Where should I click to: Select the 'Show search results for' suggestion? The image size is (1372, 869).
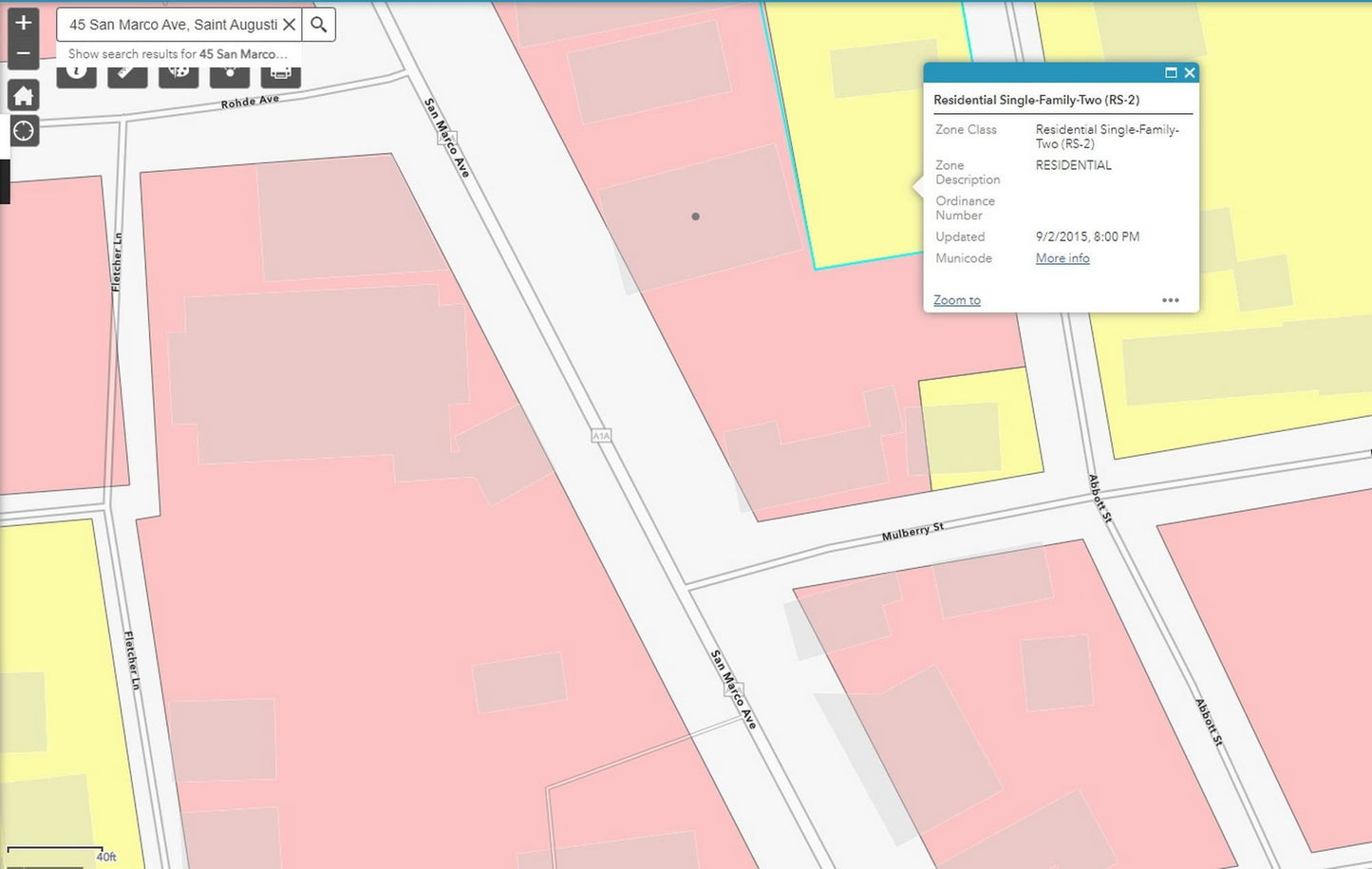point(178,54)
